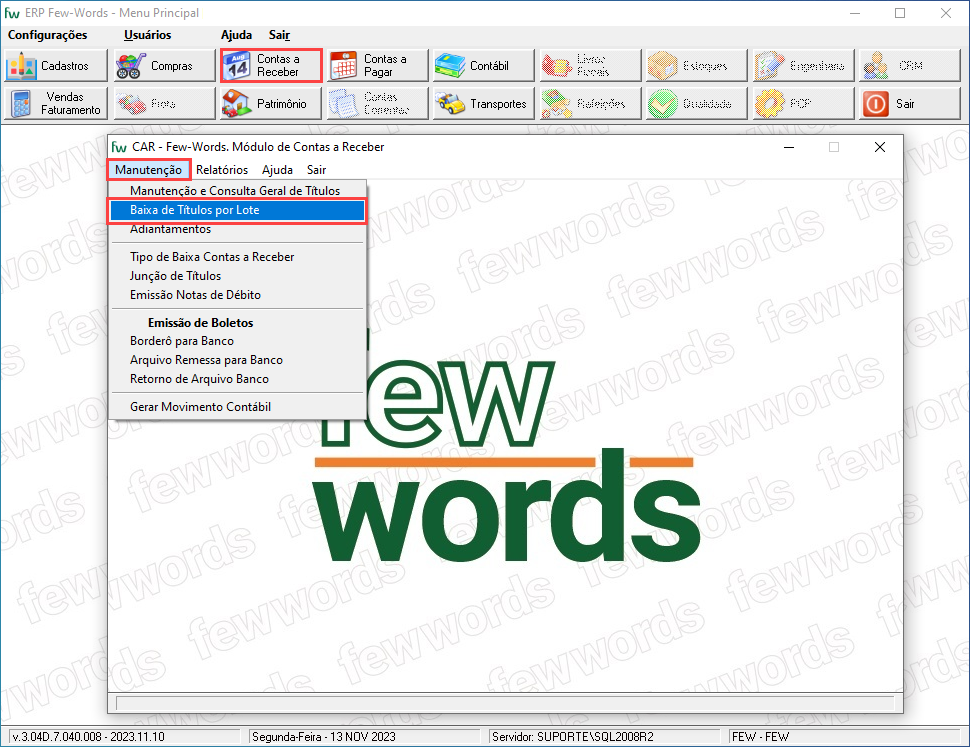Choose Arquivo Remessa para Banco
Screen dimensions: 970x747
[x=237, y=360]
